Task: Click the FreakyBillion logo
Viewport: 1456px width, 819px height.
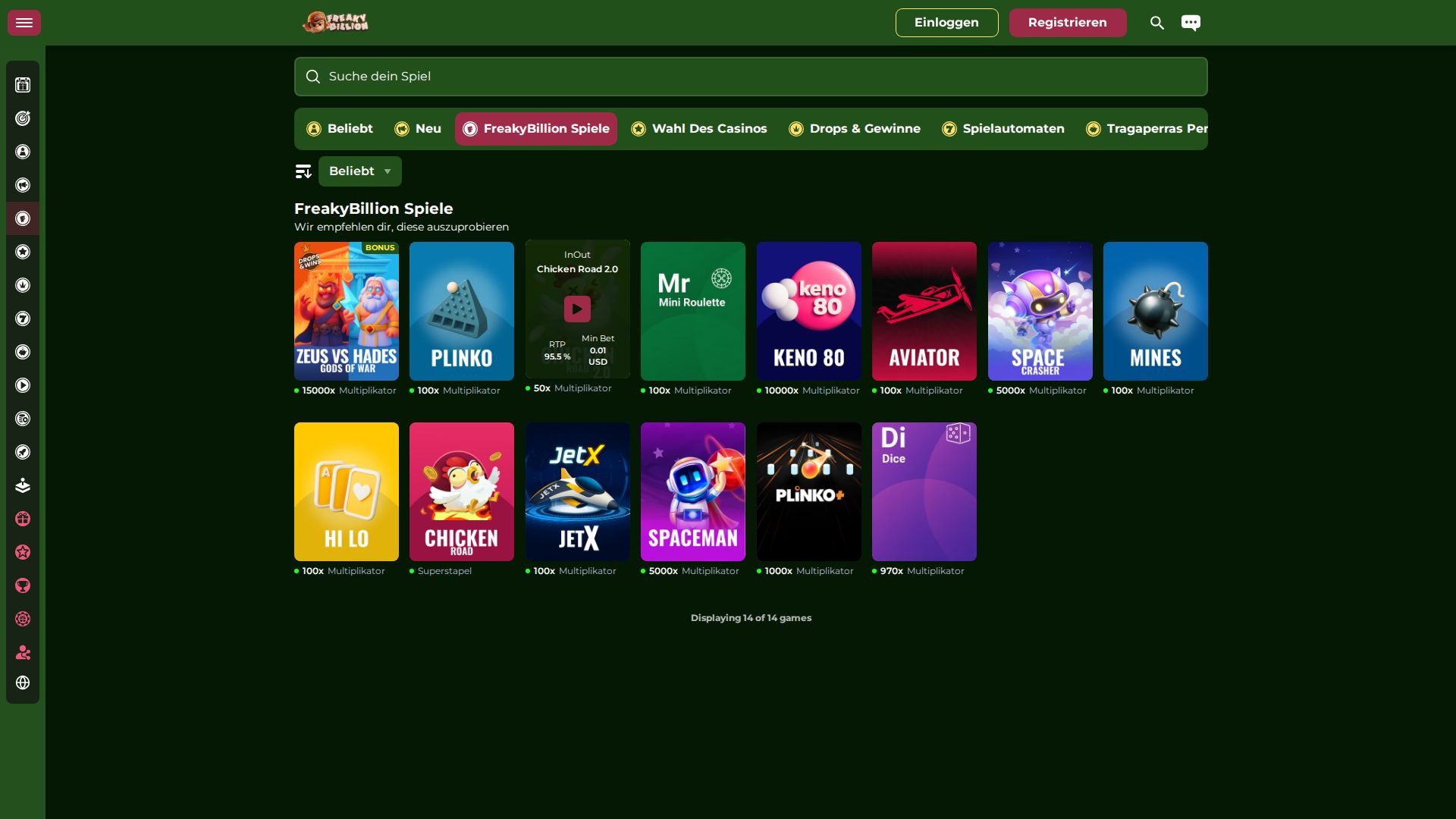Action: (335, 23)
